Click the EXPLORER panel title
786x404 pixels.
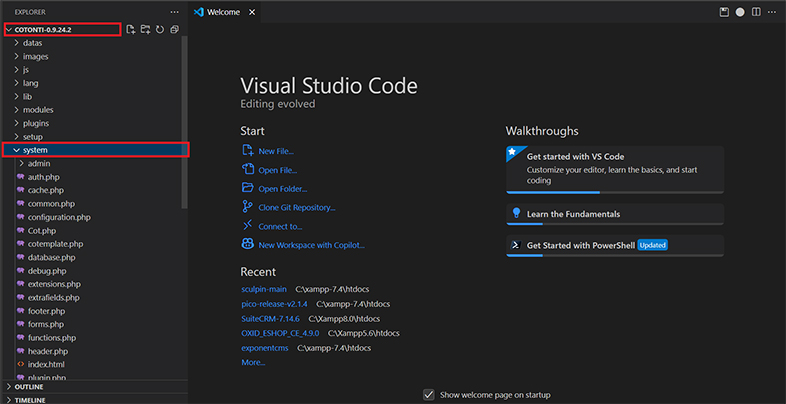[30, 12]
